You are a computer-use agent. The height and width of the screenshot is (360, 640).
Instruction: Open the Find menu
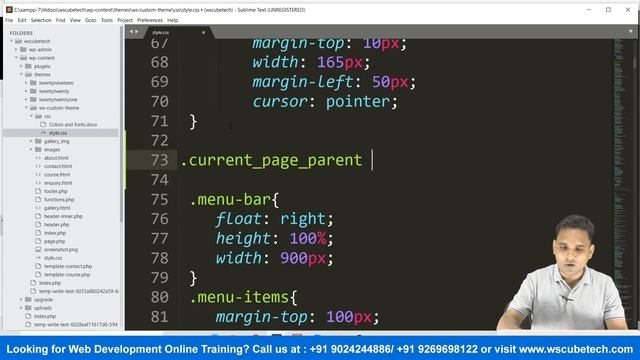(x=60, y=20)
